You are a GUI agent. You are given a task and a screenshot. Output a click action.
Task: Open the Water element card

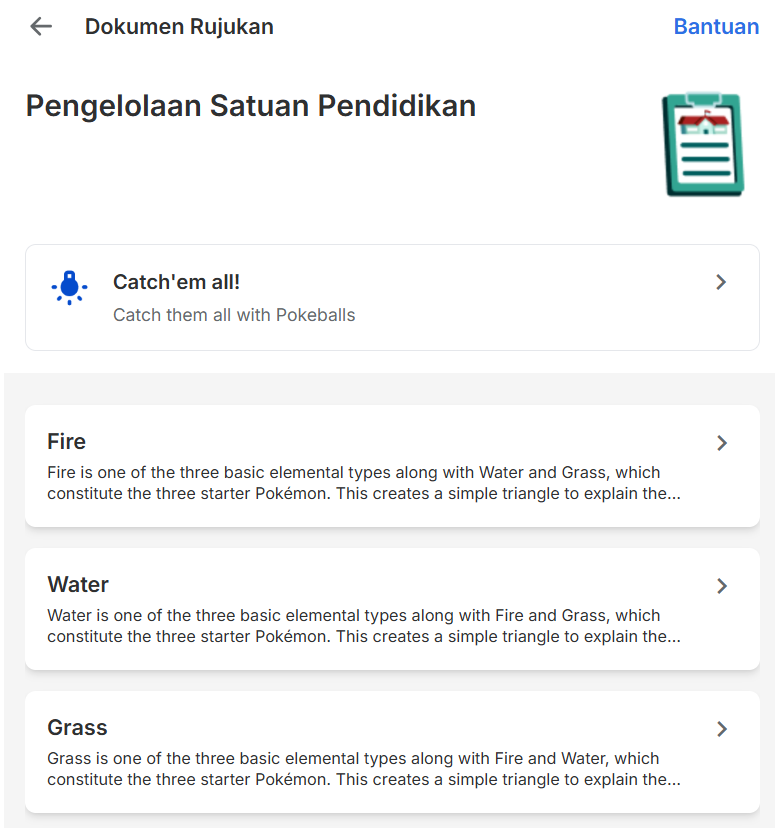pyautogui.click(x=392, y=608)
